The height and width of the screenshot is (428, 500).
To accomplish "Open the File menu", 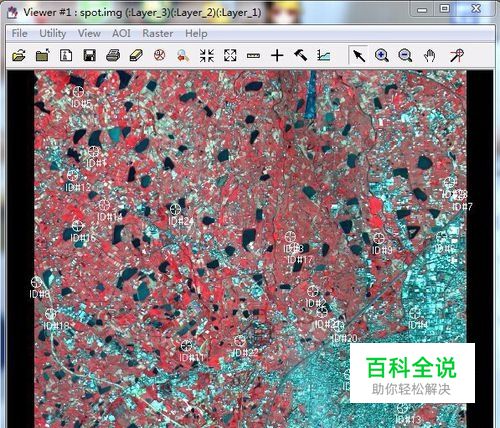I will [19, 33].
